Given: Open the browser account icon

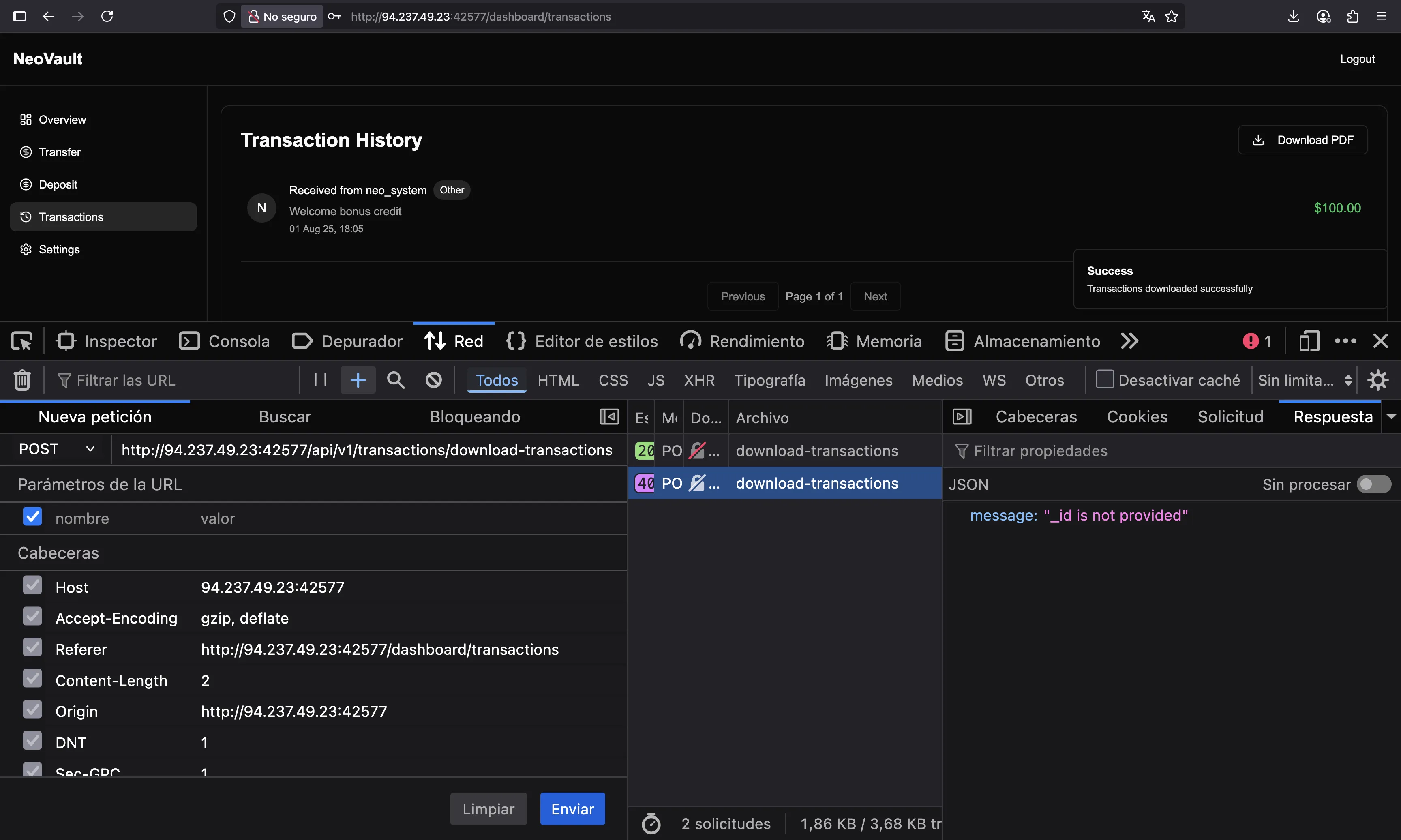Looking at the screenshot, I should coord(1324,16).
